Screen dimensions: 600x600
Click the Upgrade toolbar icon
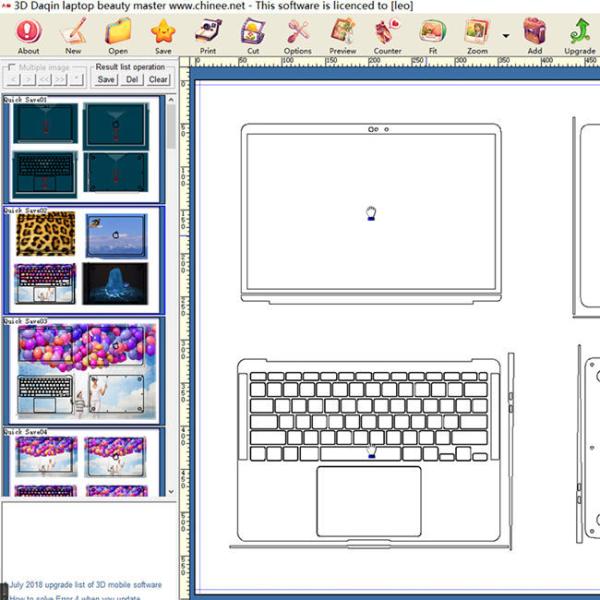(580, 34)
